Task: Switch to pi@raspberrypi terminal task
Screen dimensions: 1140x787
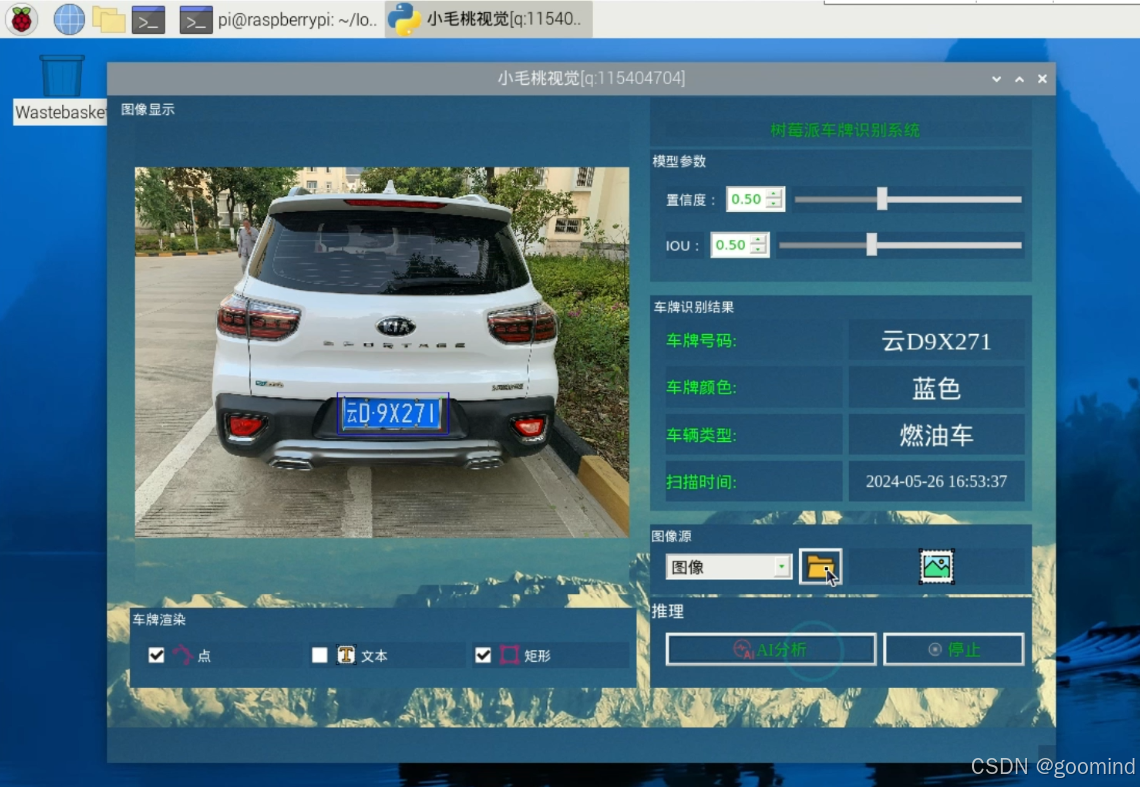Action: click(x=278, y=20)
